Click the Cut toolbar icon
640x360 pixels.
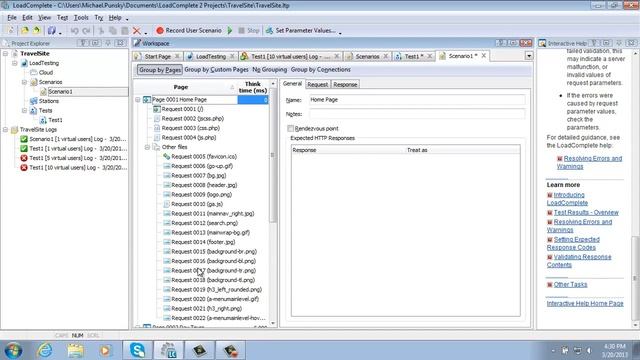pos(101,31)
